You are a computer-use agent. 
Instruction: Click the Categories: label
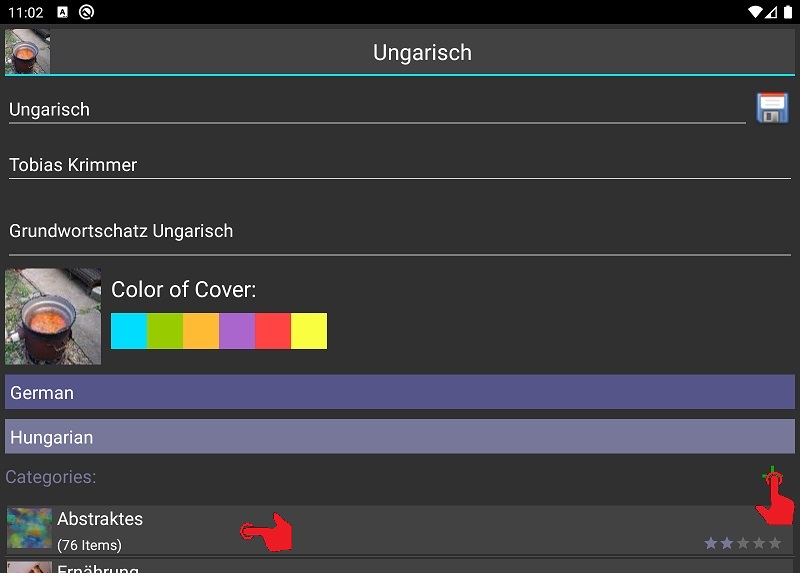point(51,477)
